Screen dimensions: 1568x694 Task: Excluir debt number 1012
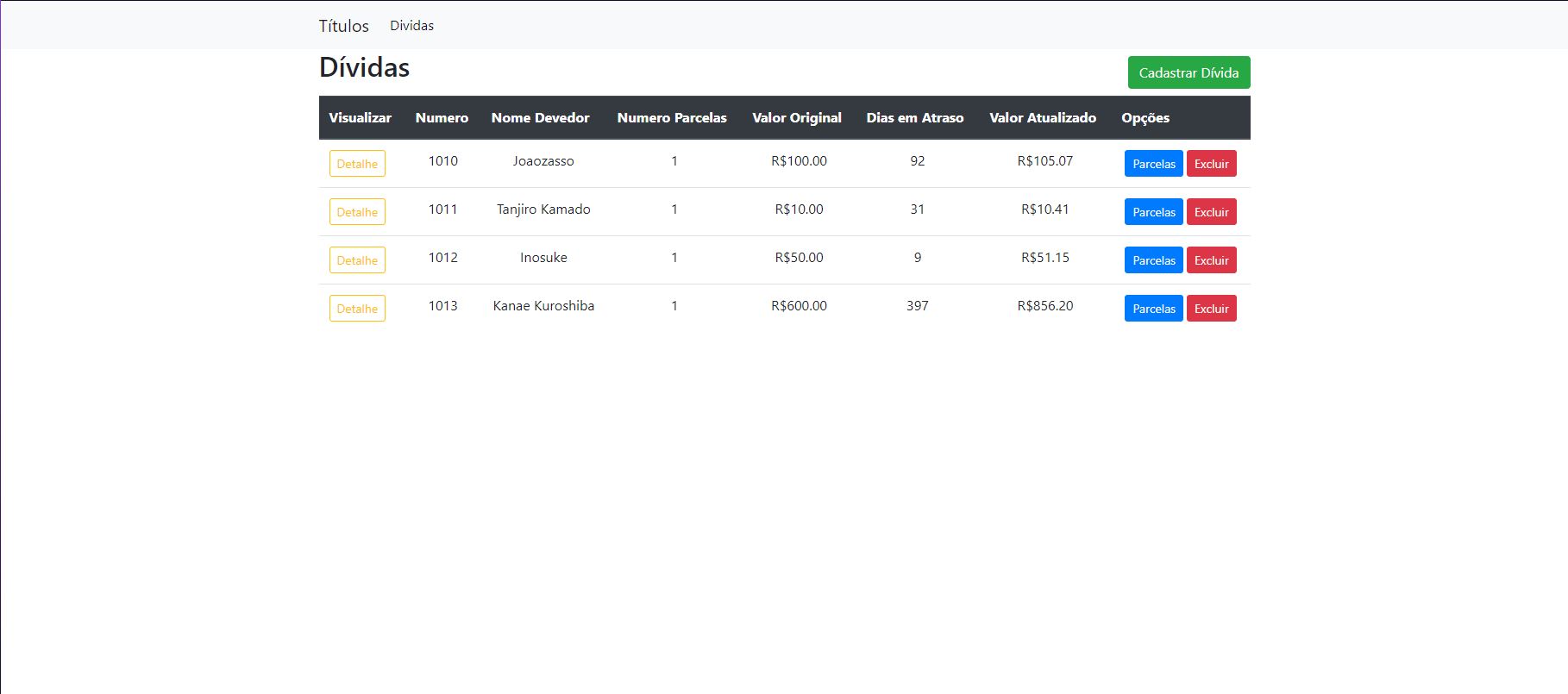1211,260
